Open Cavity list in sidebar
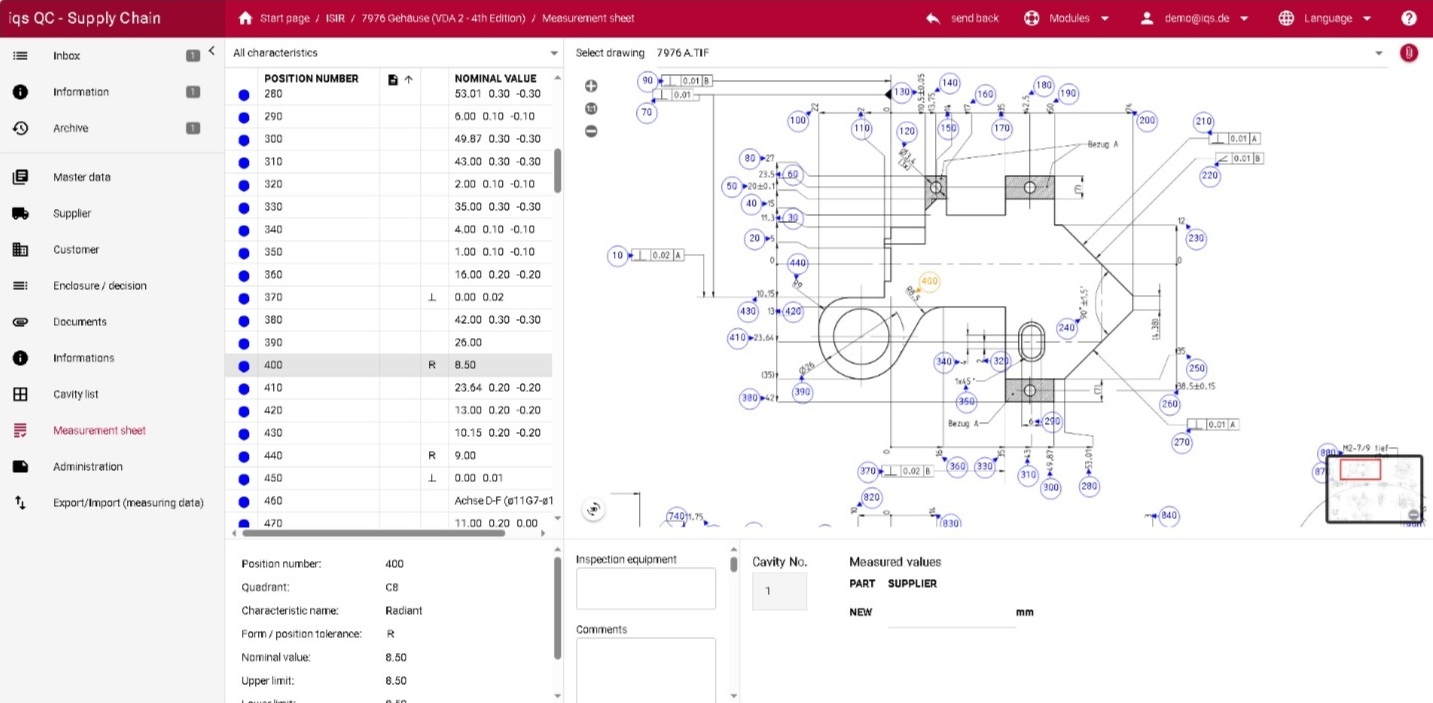The height and width of the screenshot is (703, 1433). [x=77, y=394]
